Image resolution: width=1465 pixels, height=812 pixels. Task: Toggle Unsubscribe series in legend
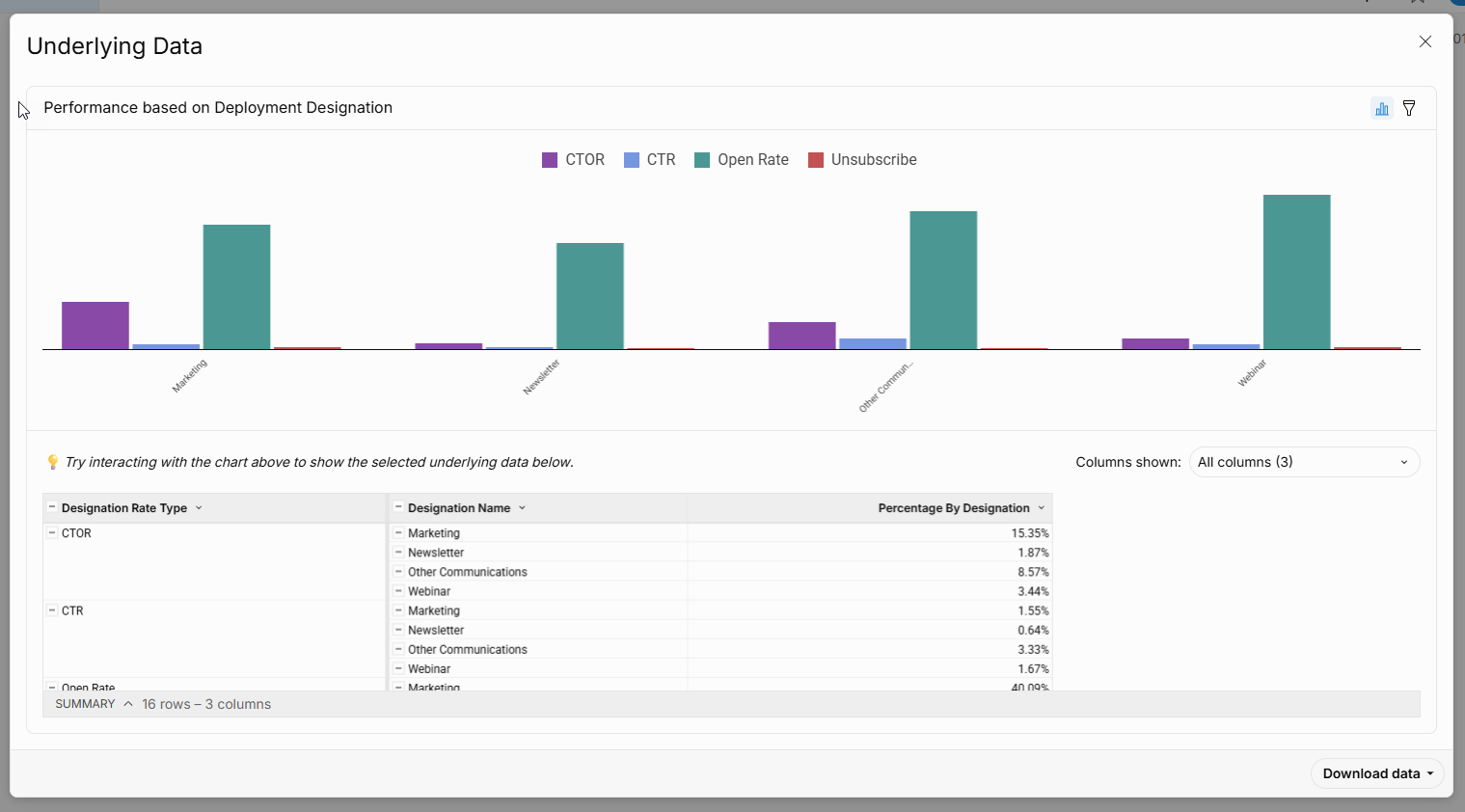(862, 160)
